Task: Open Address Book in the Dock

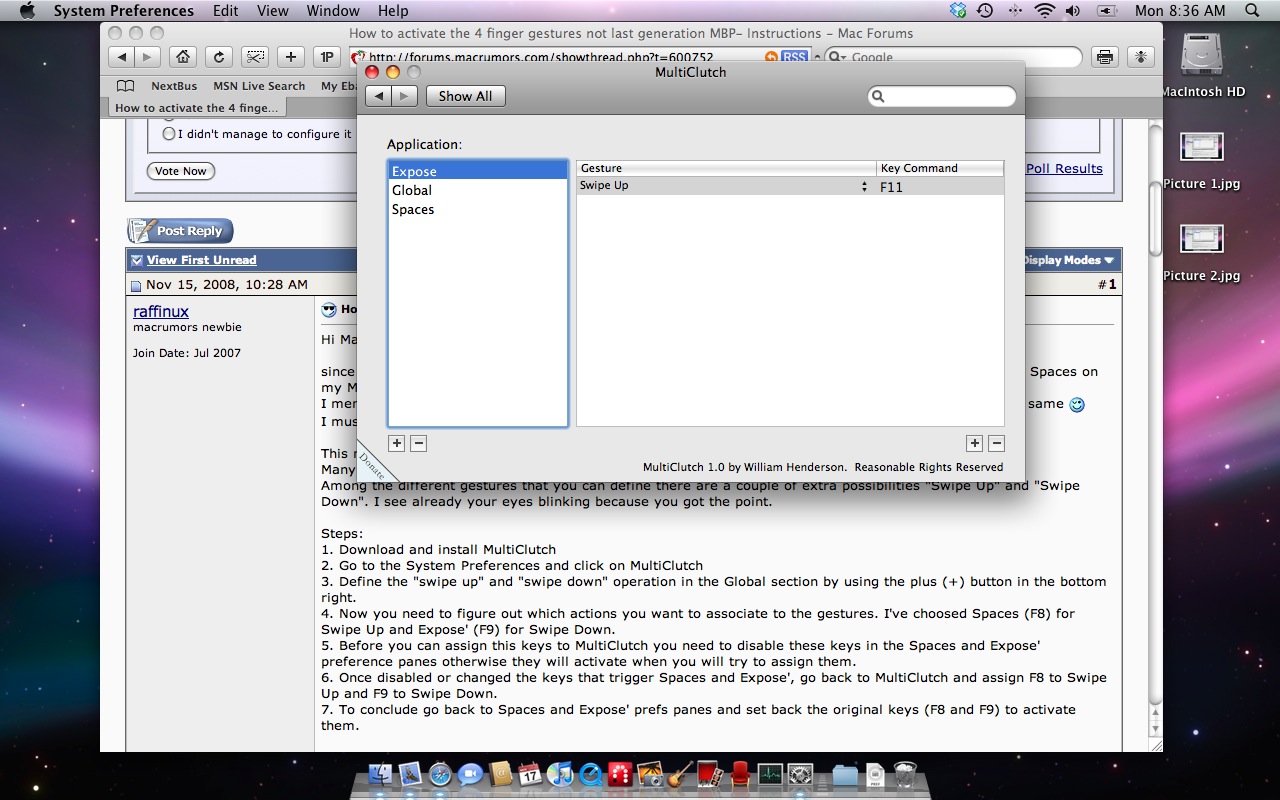Action: tap(501, 774)
